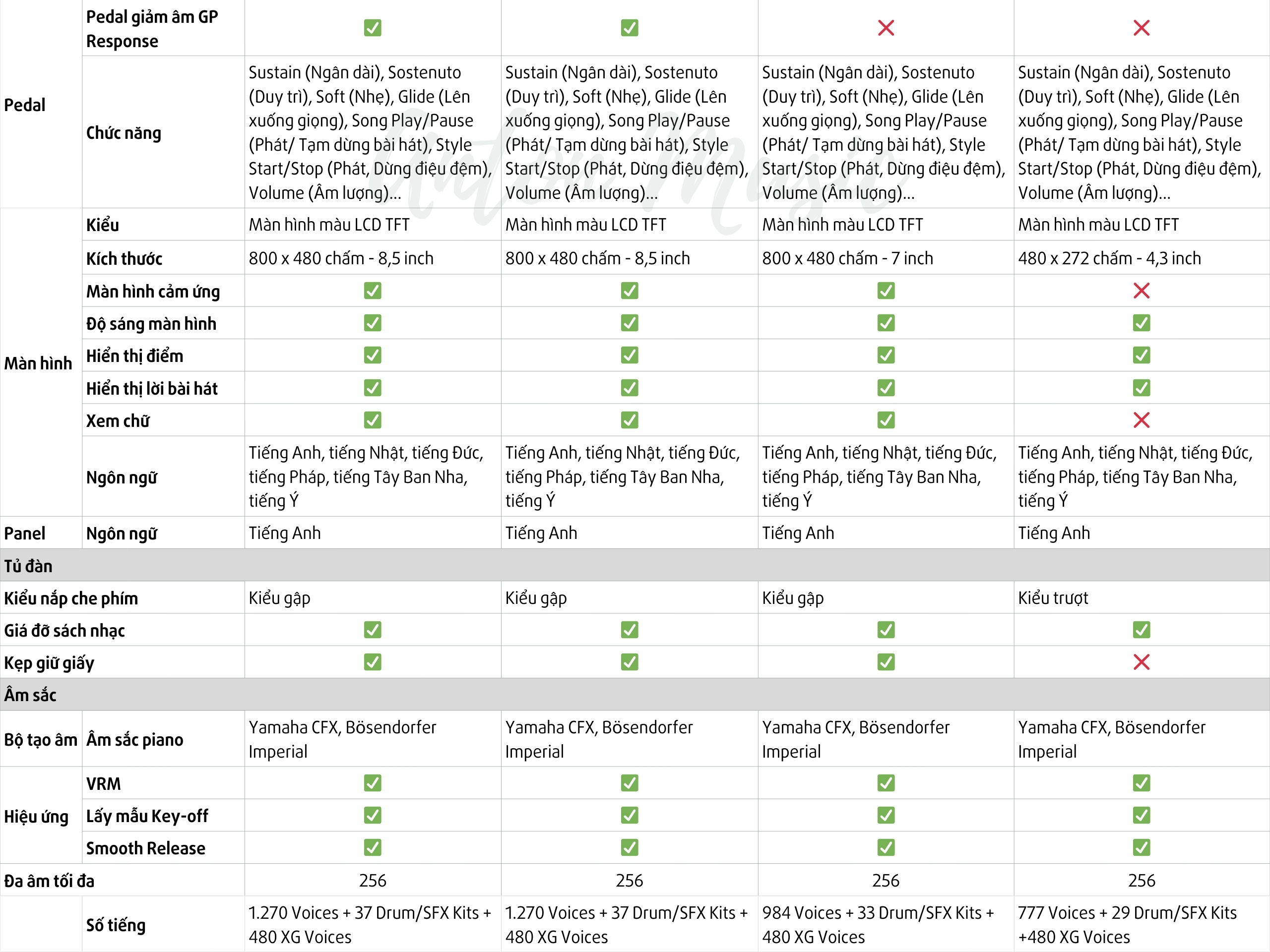1270x952 pixels.
Task: Click the rightmost check in Lấy mẫu Key-off row
Action: click(1141, 816)
